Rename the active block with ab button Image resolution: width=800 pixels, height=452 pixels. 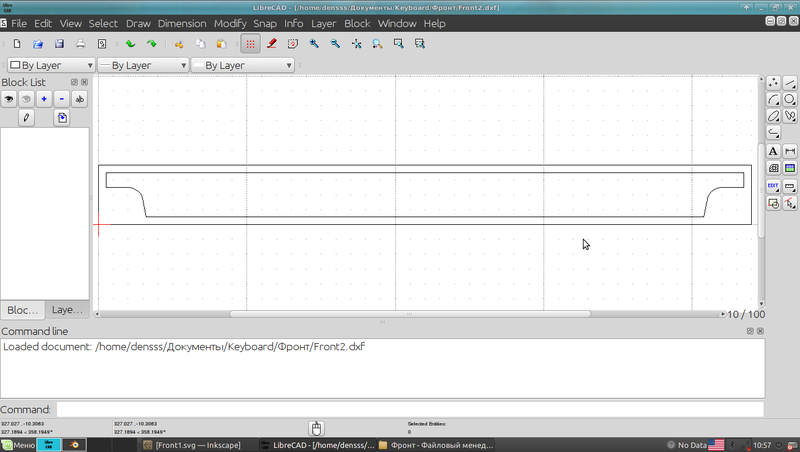[x=80, y=99]
